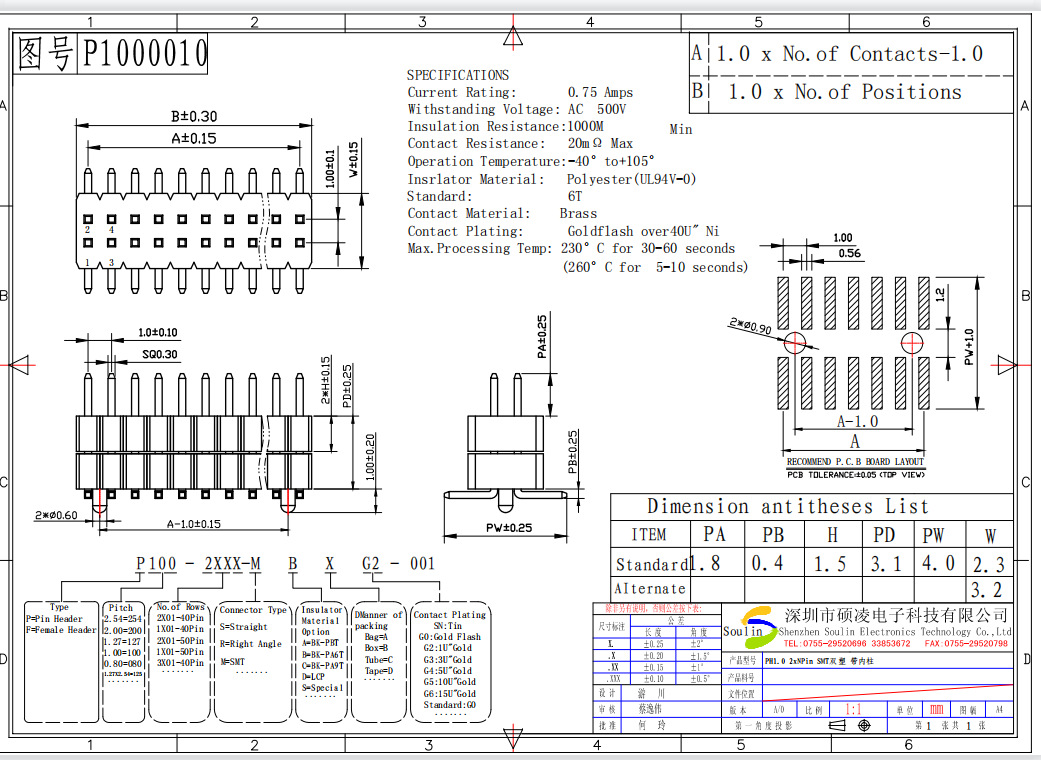Click the left edge centering arrow marker
Screen dimensions: 1041x760
point(20,365)
